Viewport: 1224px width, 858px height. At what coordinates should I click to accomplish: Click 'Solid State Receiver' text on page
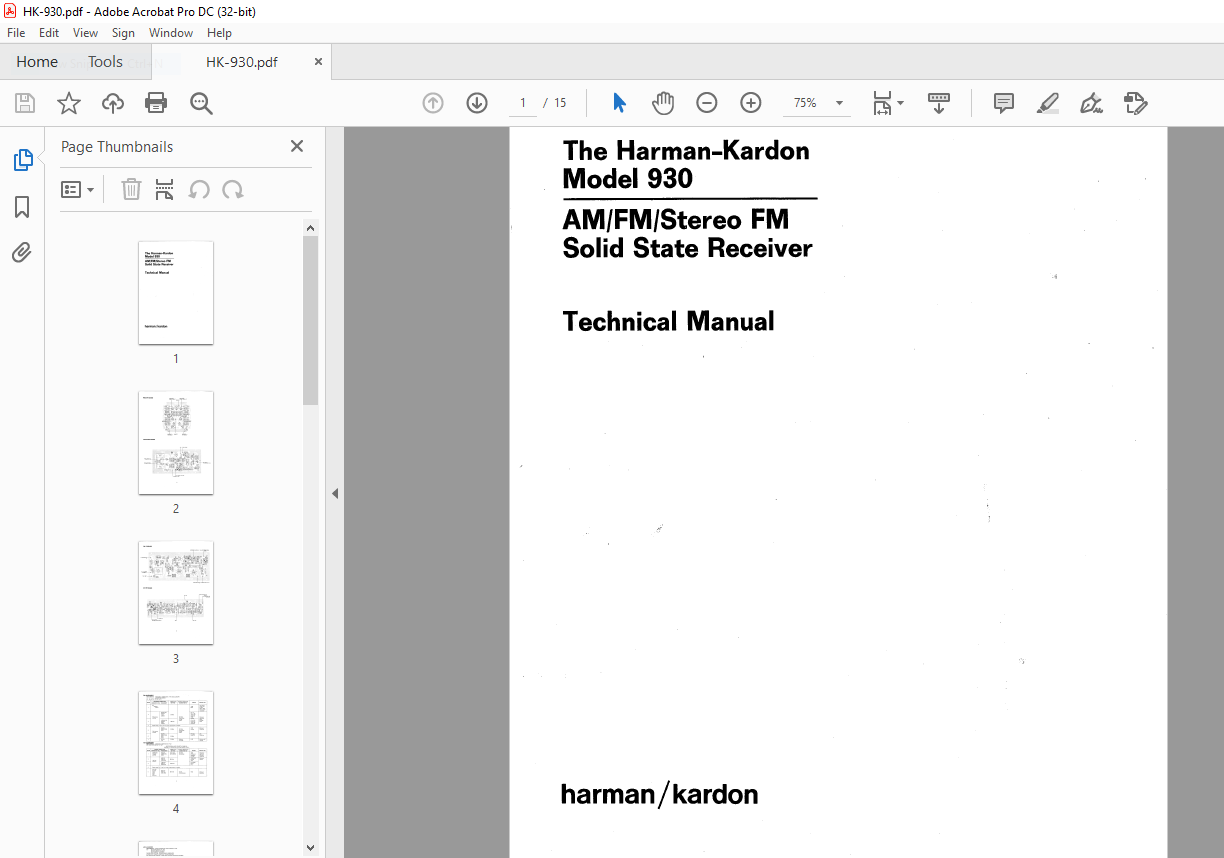[688, 248]
